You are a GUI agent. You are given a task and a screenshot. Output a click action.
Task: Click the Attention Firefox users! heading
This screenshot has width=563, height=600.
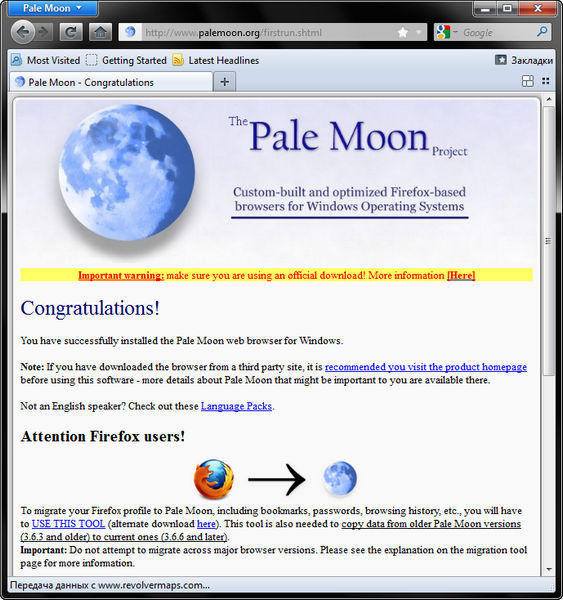pos(103,436)
